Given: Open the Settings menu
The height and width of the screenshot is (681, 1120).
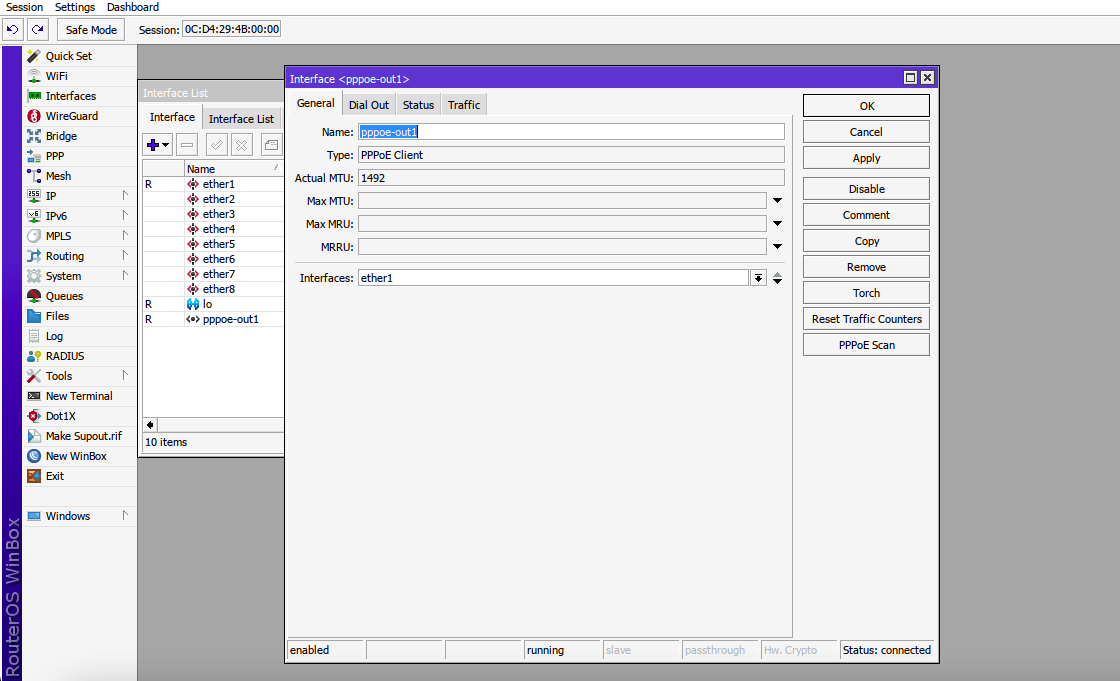Looking at the screenshot, I should click(74, 7).
